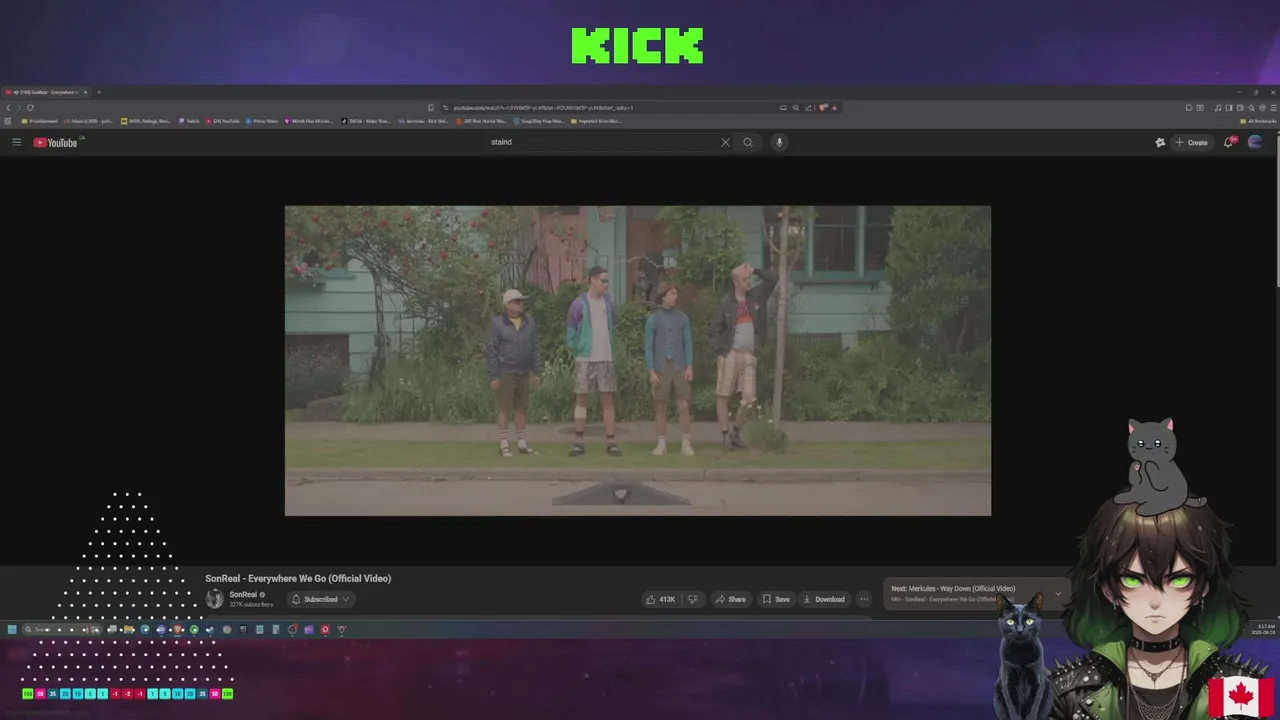This screenshot has width=1280, height=720.
Task: Open the YouTube notifications bell
Action: (x=1229, y=142)
